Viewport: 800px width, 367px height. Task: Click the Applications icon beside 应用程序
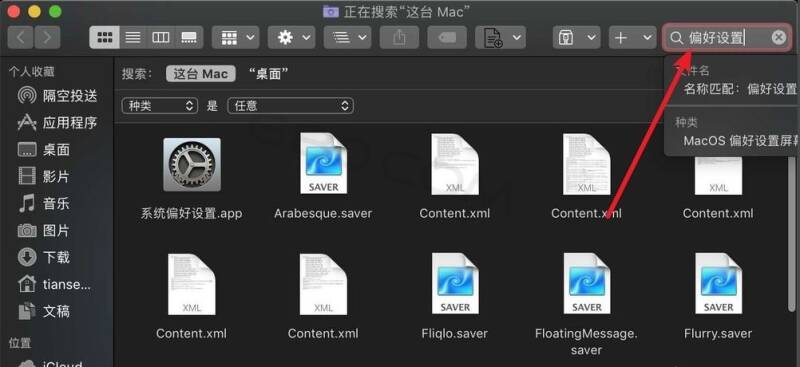[27, 123]
